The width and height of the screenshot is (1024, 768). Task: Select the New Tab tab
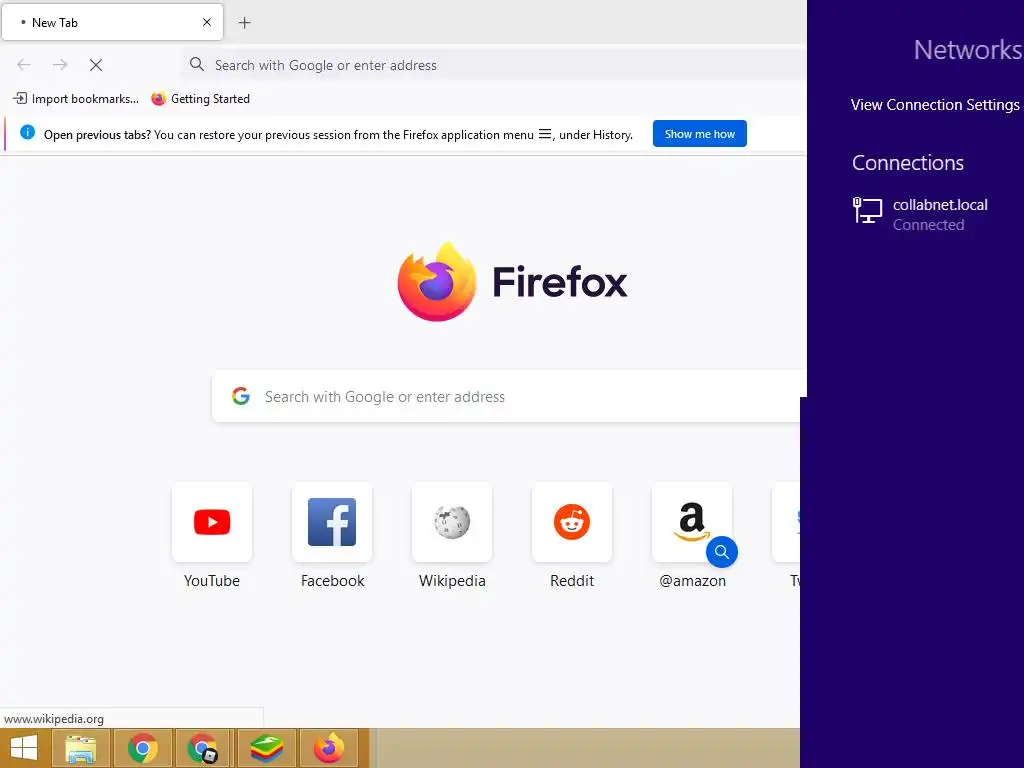point(112,22)
